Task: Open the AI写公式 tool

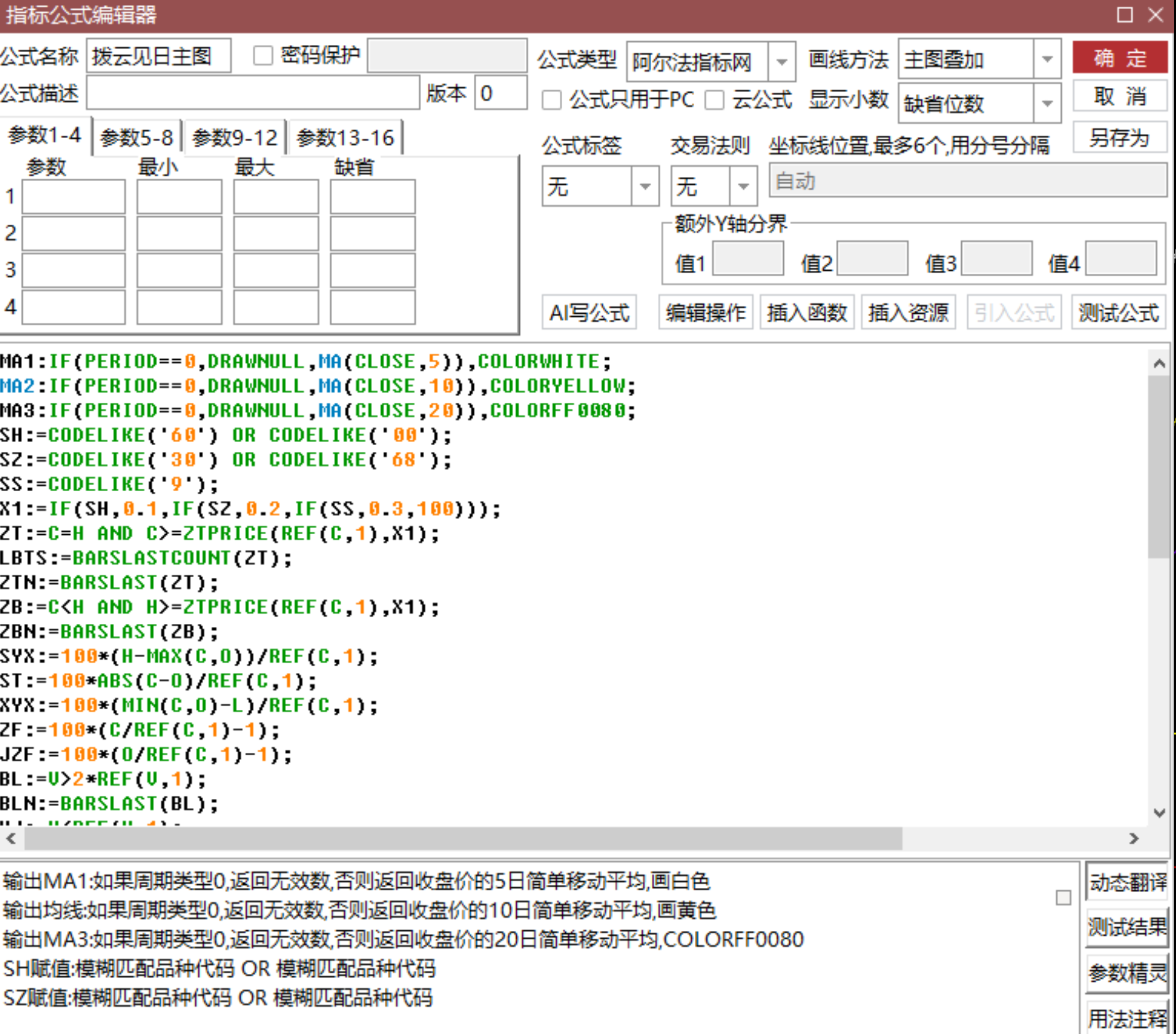Action: (589, 313)
